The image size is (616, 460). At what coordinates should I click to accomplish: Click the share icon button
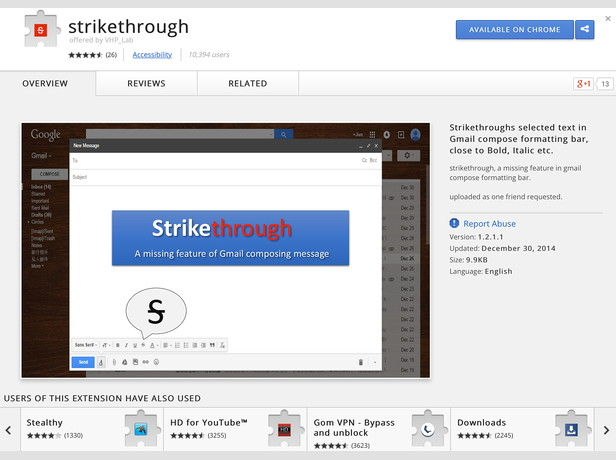pyautogui.click(x=585, y=29)
